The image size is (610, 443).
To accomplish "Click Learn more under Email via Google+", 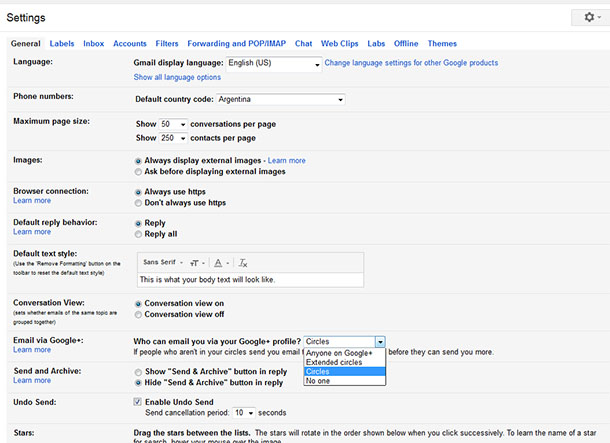I will pos(32,350).
